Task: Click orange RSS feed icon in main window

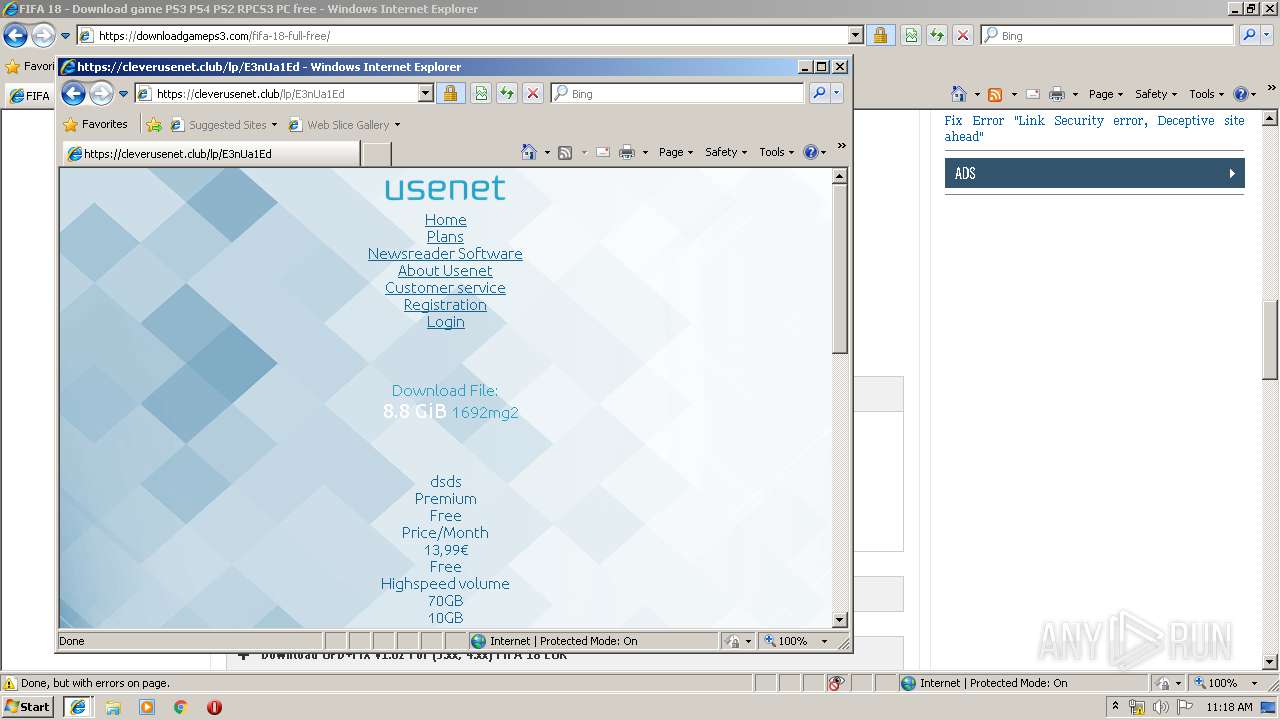Action: tap(995, 94)
